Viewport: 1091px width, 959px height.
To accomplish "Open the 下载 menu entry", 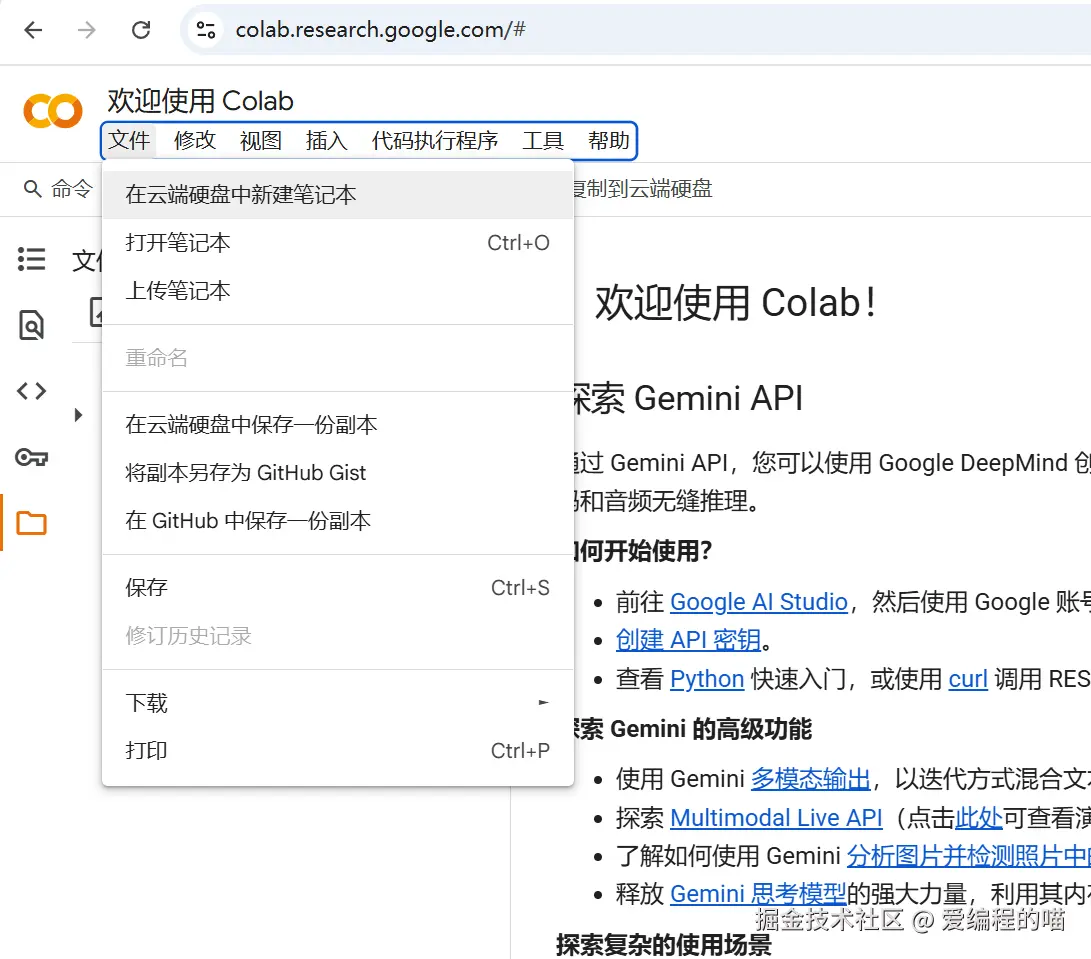I will tap(337, 703).
